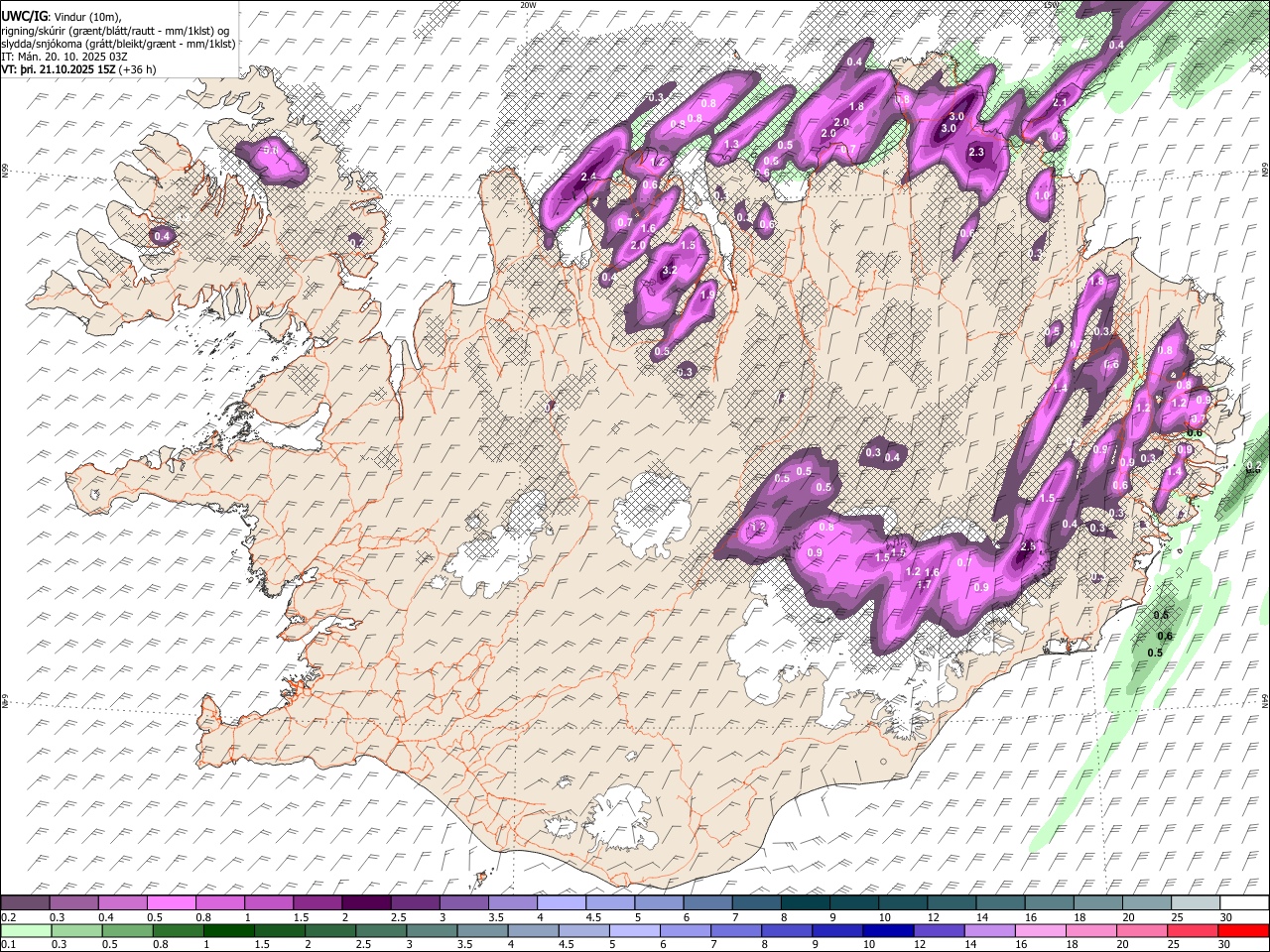1270x952 pixels.
Task: Click the "12" label on the lower legend scale
Action: pos(919,944)
